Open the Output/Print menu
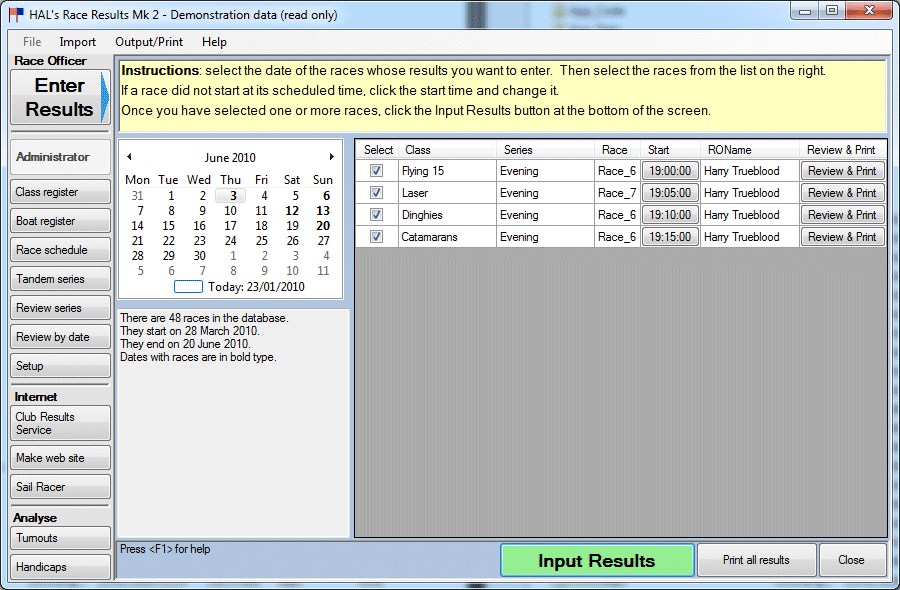900x590 pixels. [149, 42]
